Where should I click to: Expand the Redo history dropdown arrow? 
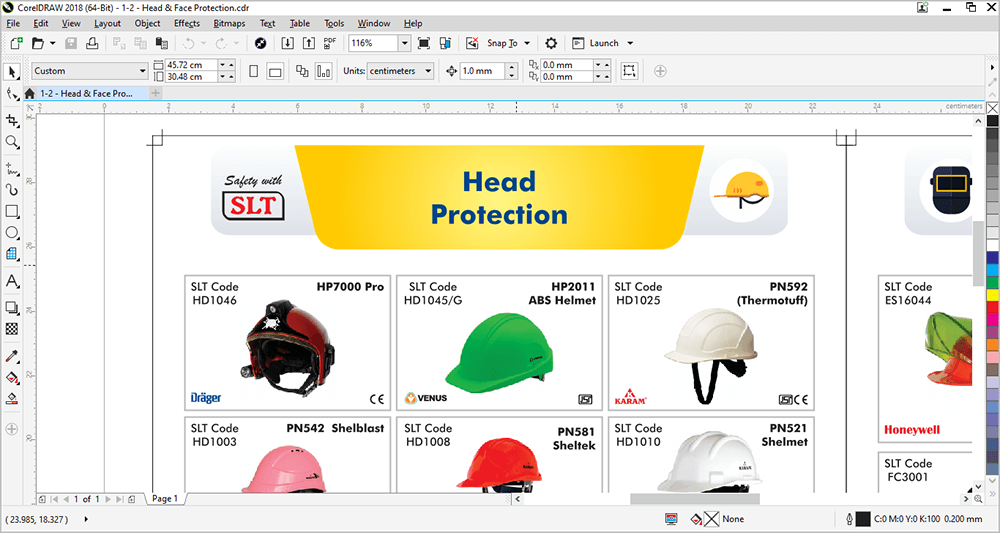click(x=236, y=43)
